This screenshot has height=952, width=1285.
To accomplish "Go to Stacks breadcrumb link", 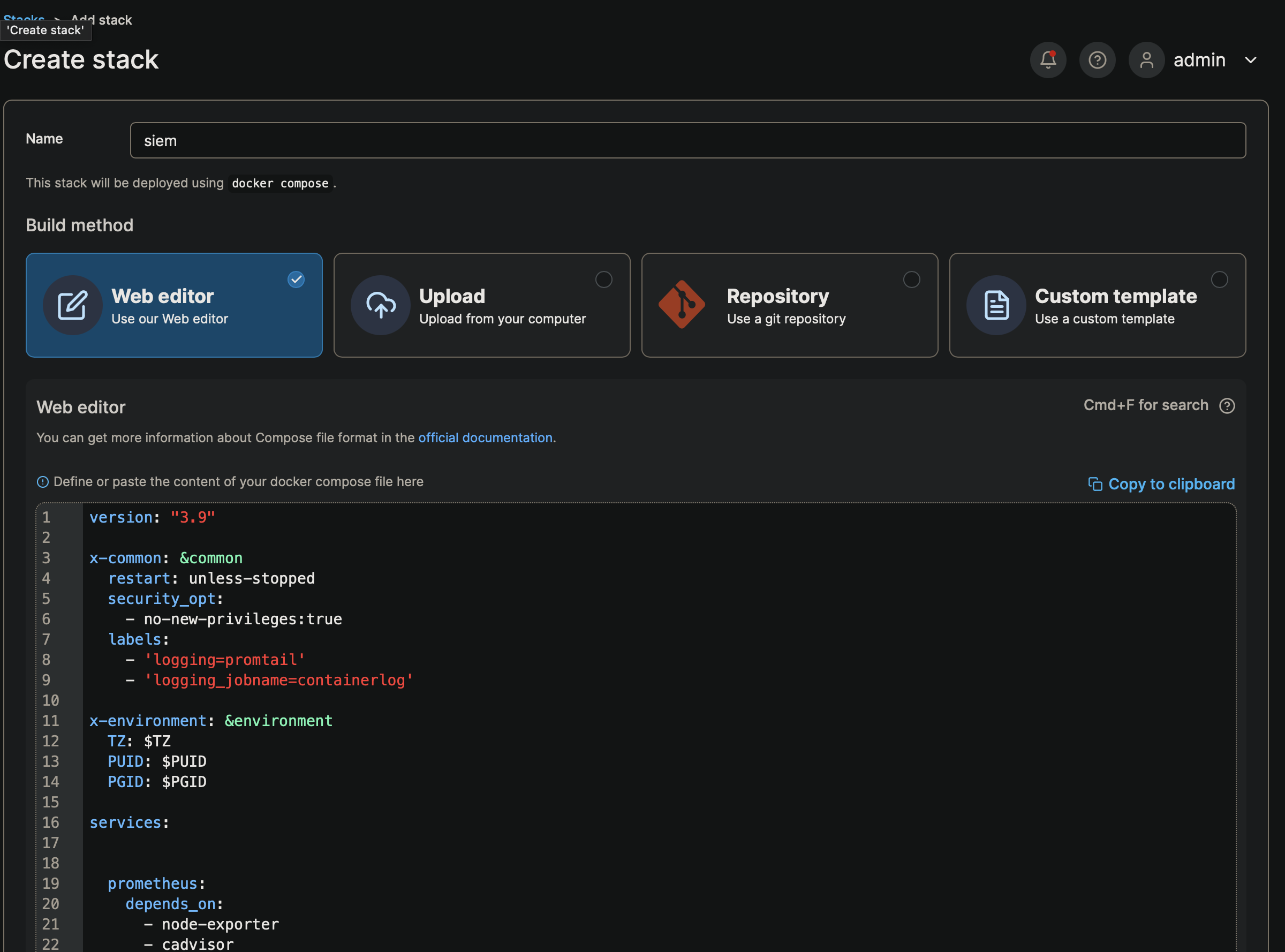I will tap(24, 17).
